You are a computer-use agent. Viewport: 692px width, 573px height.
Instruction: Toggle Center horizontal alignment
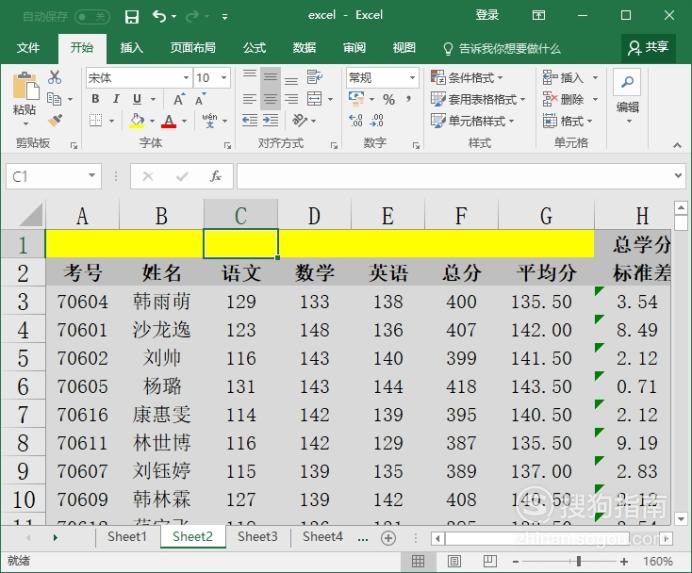271,99
